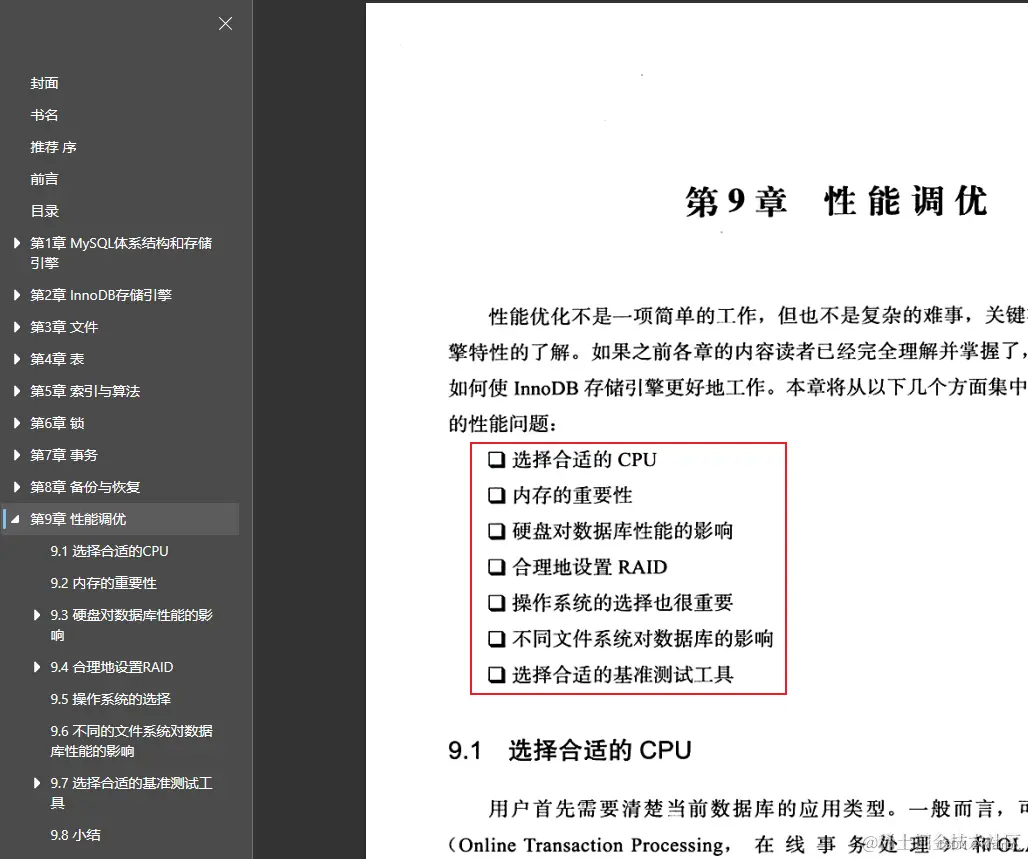Expand section 9.4 合理地设置RAID
Screen dimensions: 1028x859
[x=37, y=667]
